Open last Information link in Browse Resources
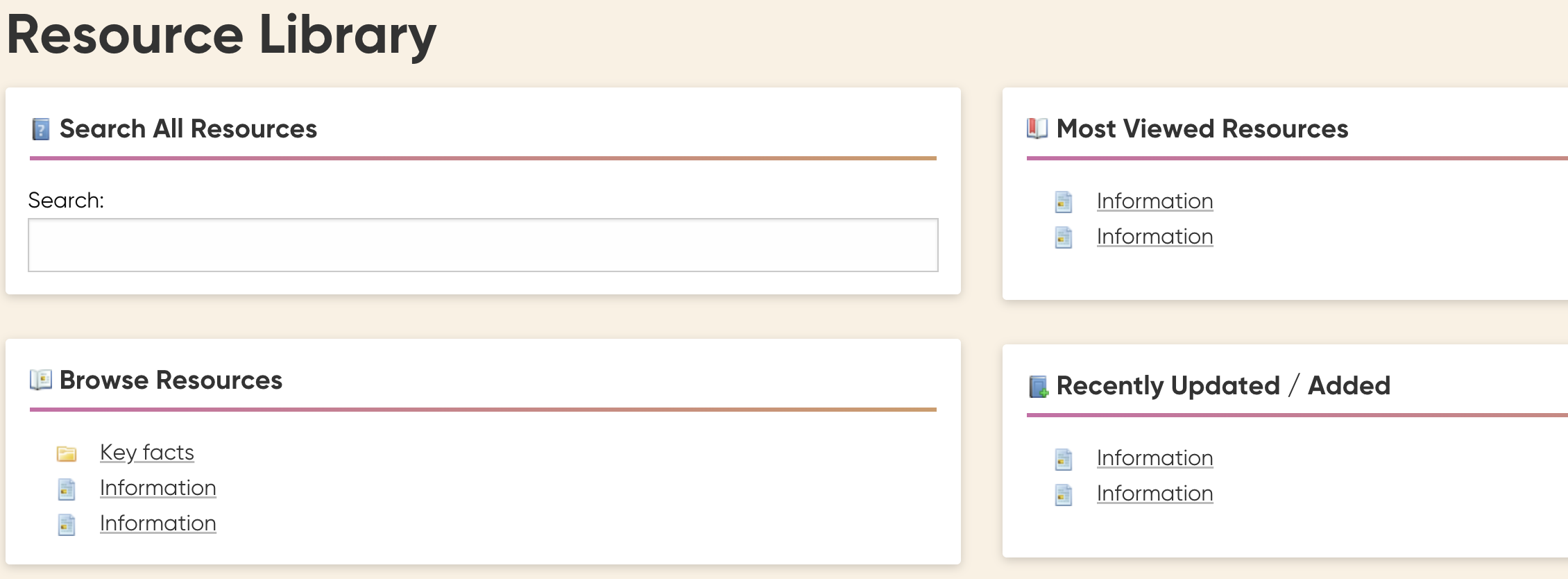 point(158,523)
